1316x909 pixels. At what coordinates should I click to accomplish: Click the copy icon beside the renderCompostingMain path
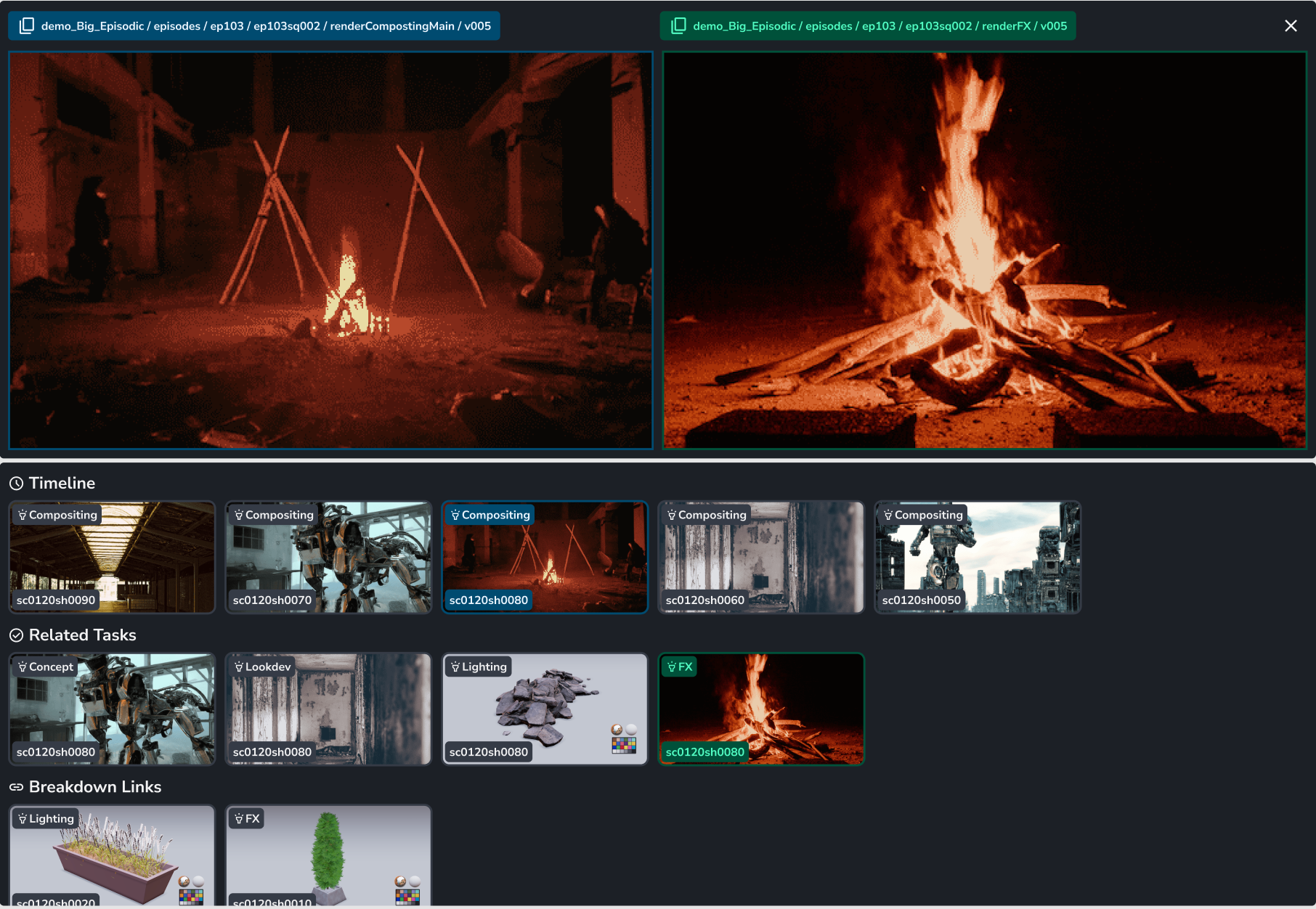click(27, 26)
